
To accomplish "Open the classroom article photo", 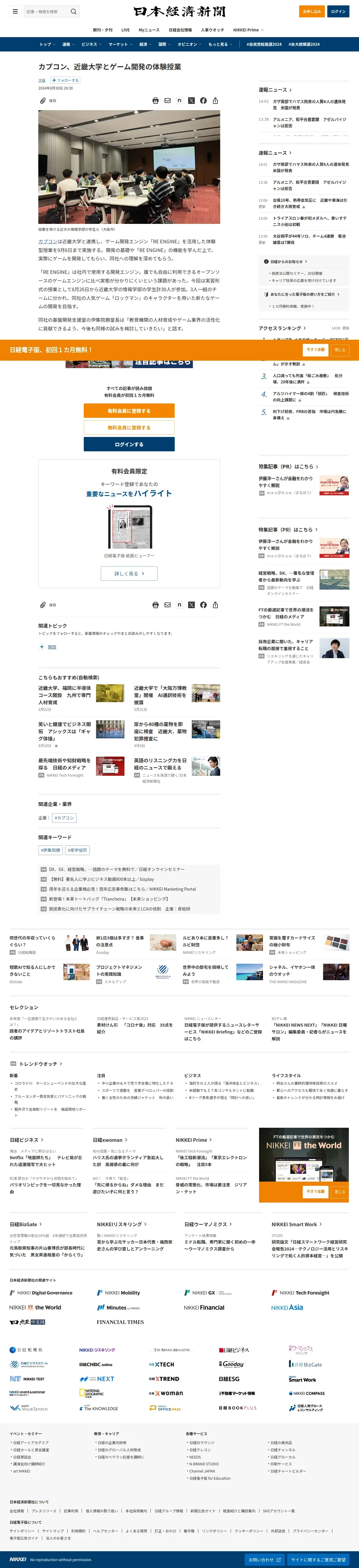I will tap(129, 167).
